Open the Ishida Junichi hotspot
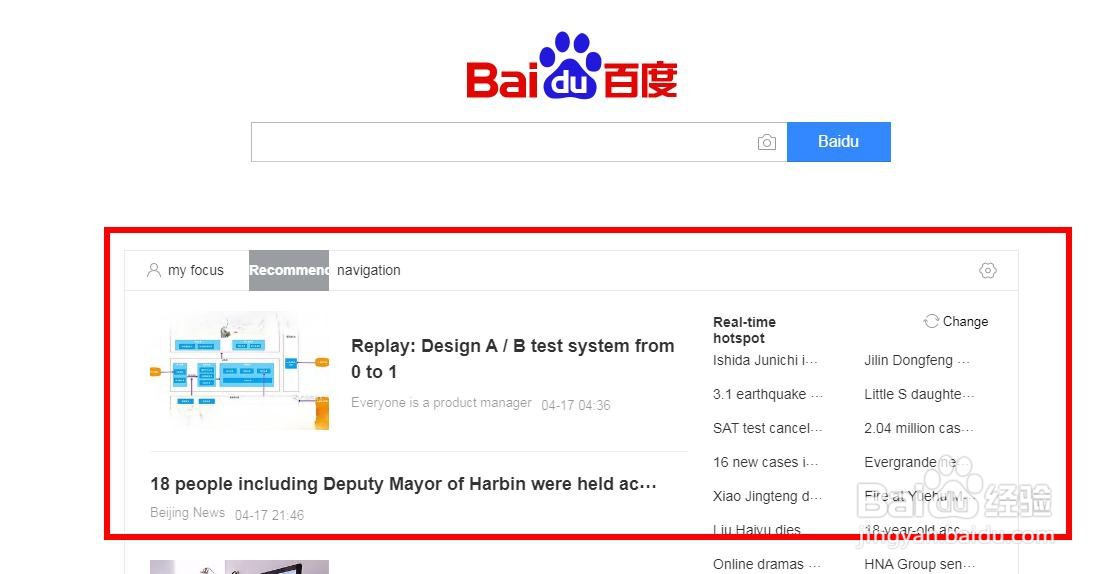 (767, 360)
